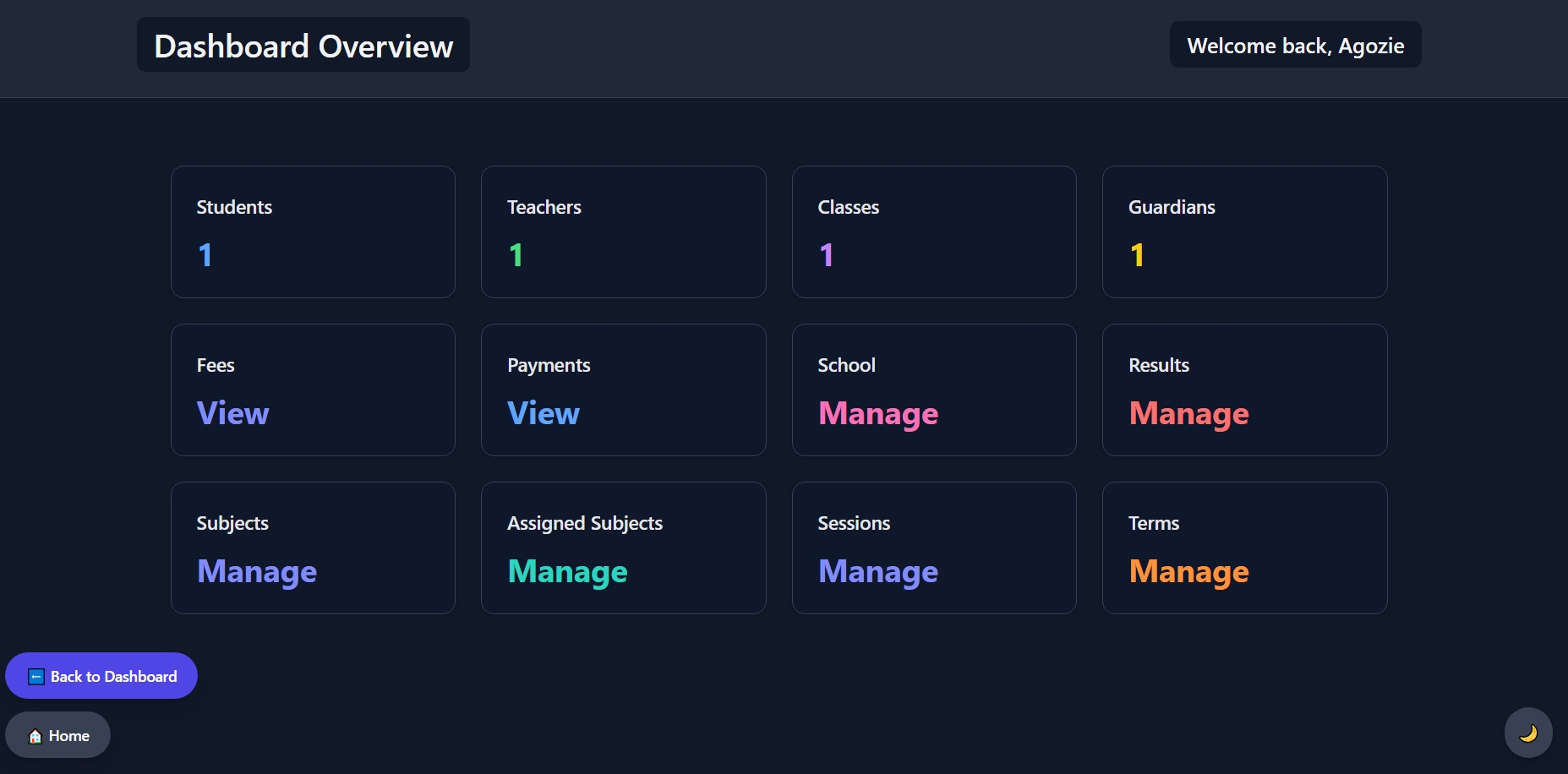Screen dimensions: 1568x774
Task: Click Manage under School
Action: [x=877, y=413]
